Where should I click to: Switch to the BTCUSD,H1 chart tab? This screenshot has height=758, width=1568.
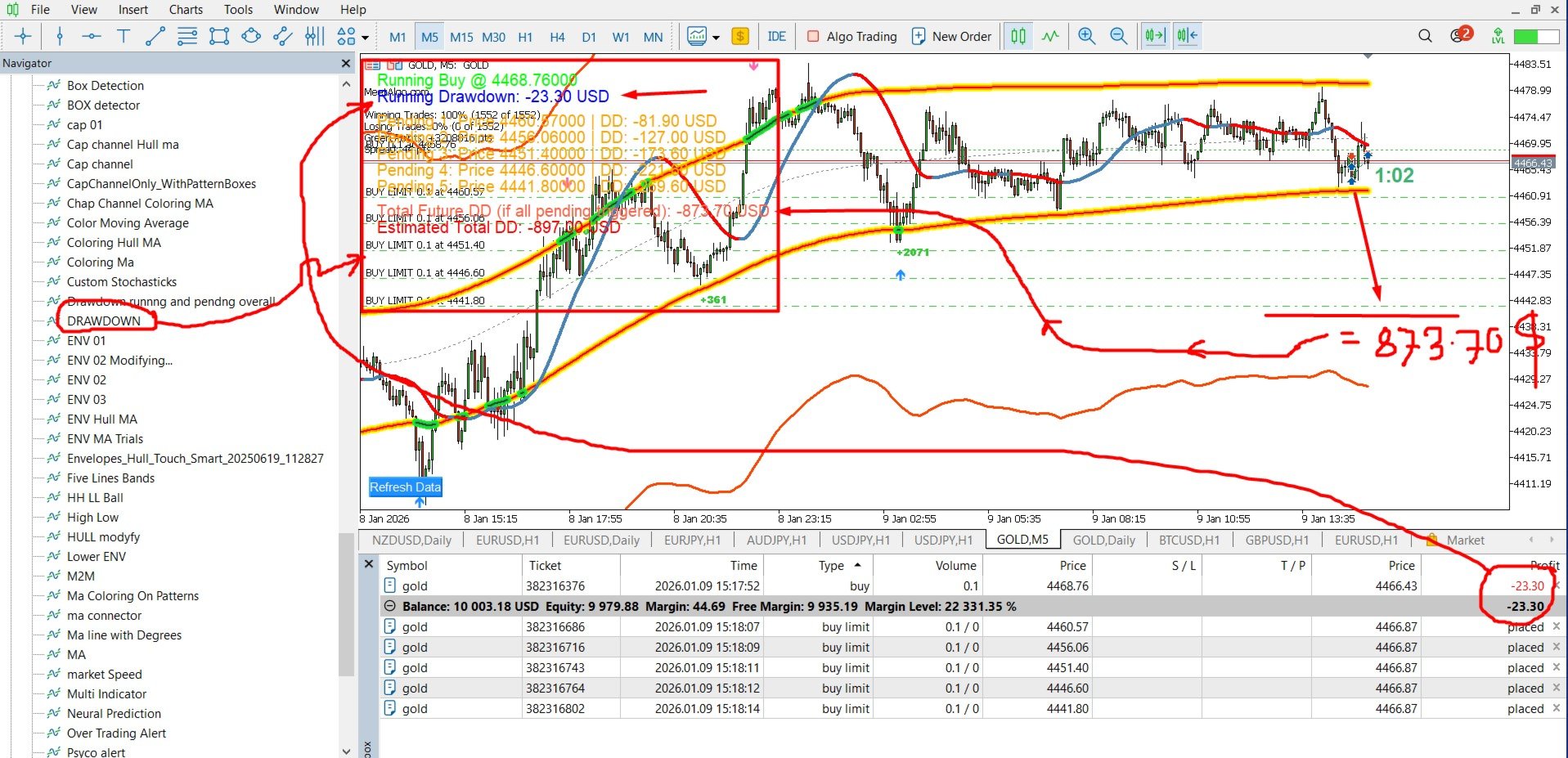click(1188, 540)
